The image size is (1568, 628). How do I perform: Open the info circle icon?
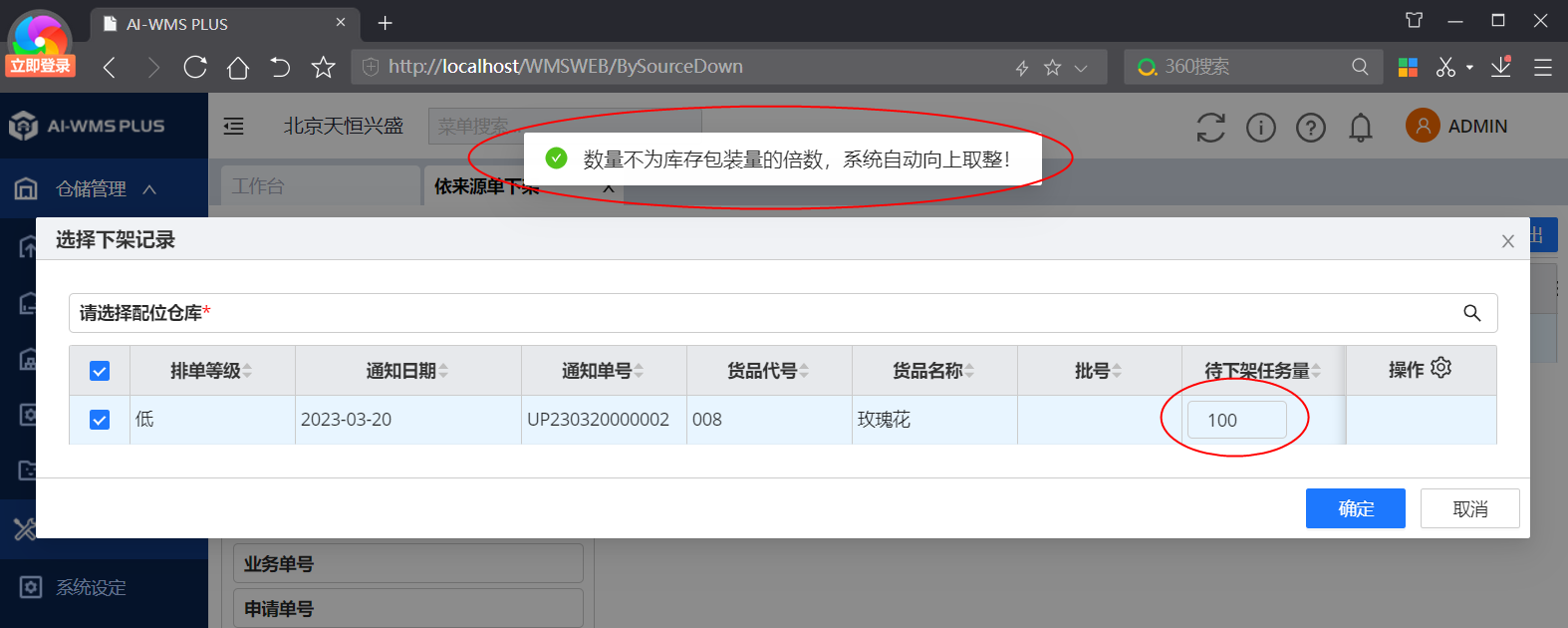tap(1260, 128)
